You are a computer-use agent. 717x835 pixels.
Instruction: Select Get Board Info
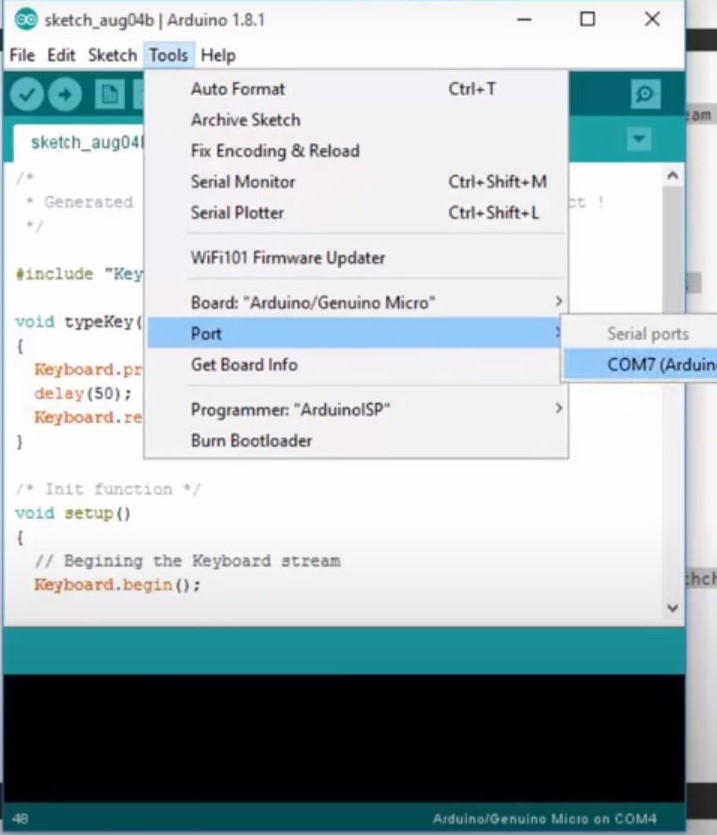click(x=356, y=365)
